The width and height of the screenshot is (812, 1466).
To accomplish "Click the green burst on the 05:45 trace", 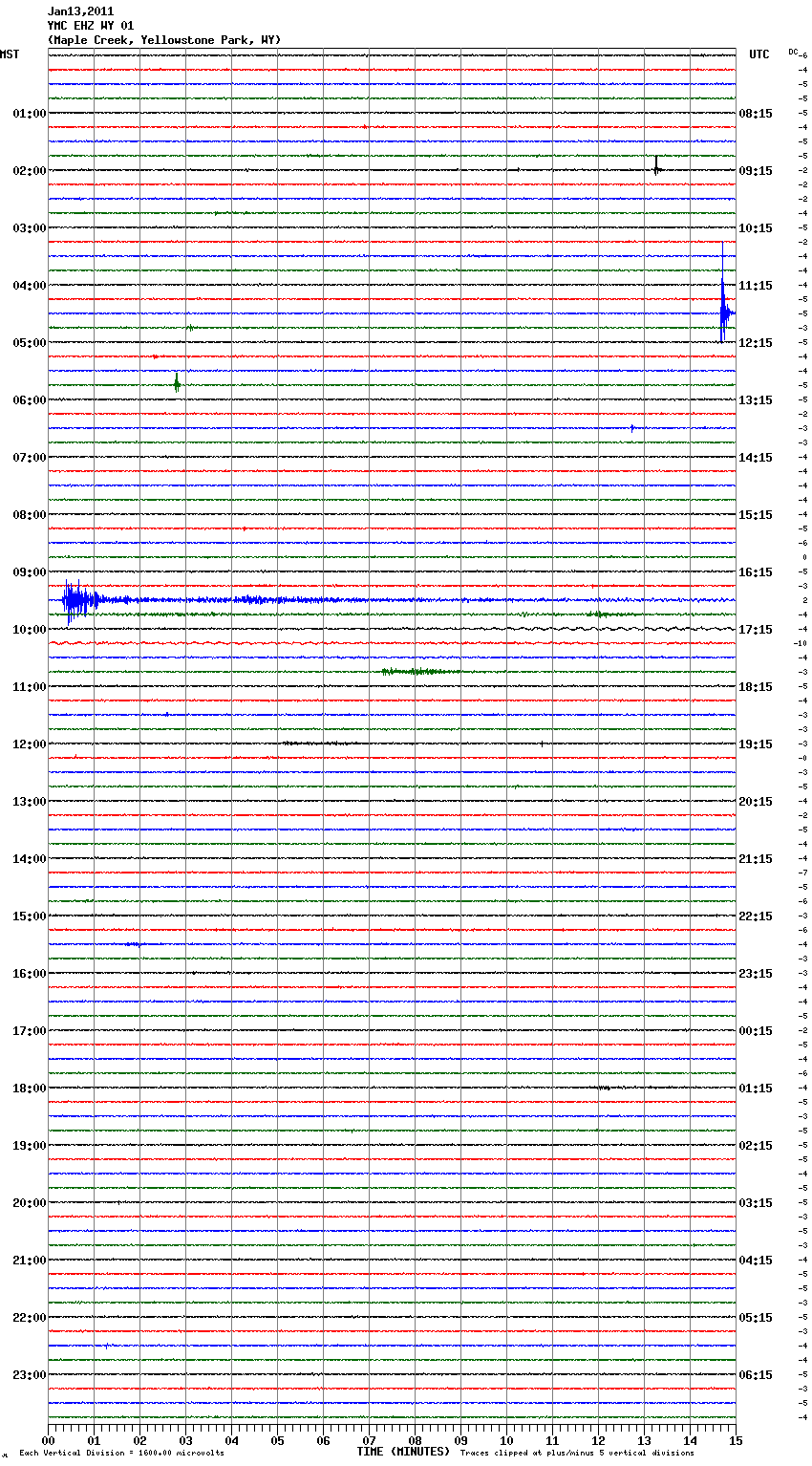I will pyautogui.click(x=177, y=382).
